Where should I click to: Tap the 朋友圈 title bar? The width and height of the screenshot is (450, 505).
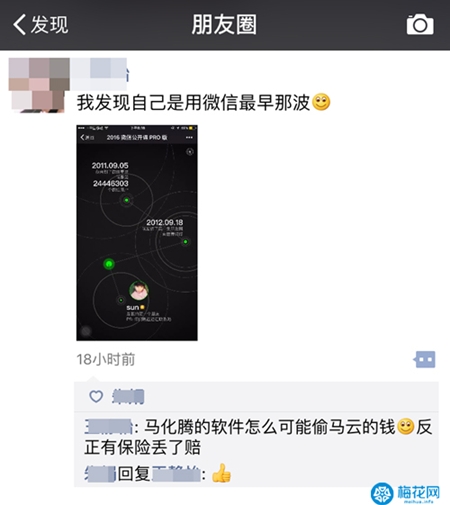coord(224,25)
